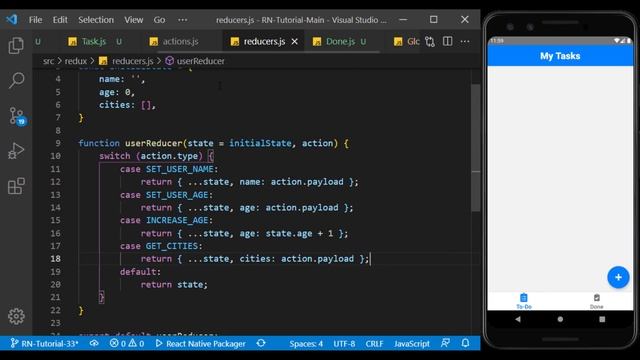Open the Manage gear menu
This screenshot has width=640, height=360.
[16, 316]
